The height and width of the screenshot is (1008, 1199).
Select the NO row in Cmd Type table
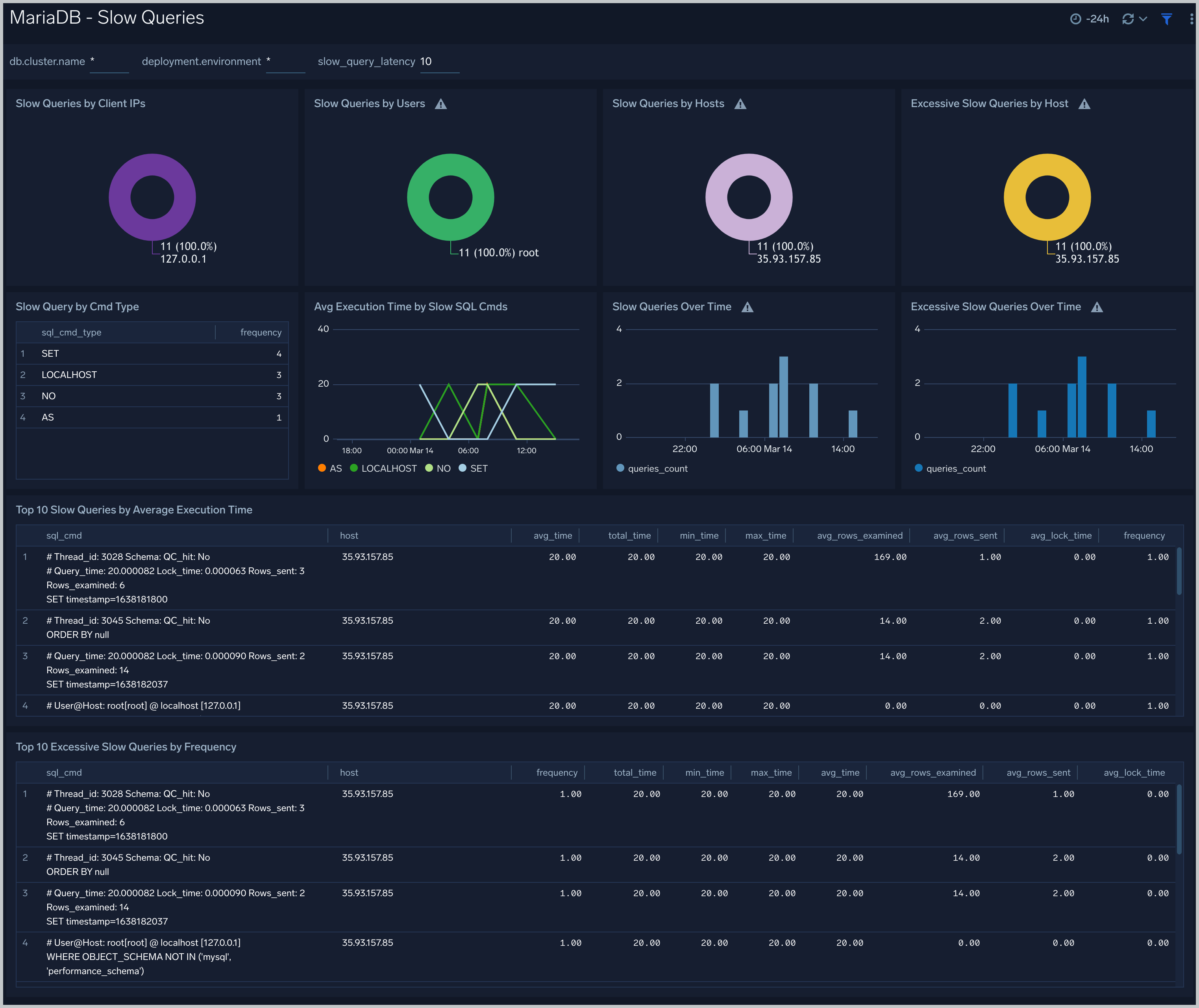[152, 396]
